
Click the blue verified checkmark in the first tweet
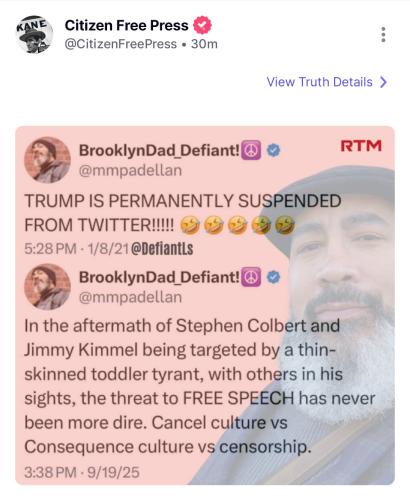pyautogui.click(x=273, y=150)
